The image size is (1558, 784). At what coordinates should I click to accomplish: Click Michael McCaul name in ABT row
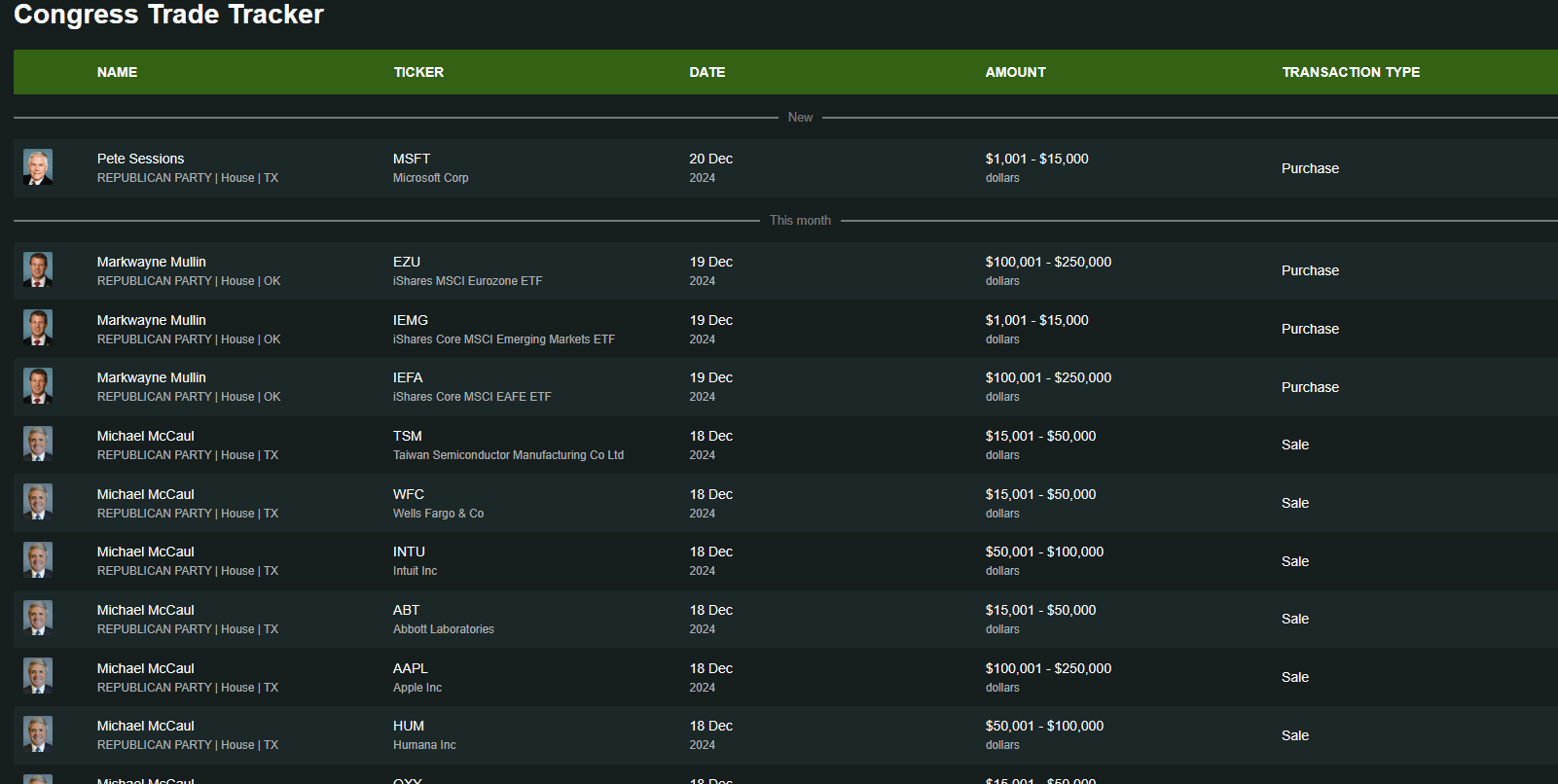146,610
